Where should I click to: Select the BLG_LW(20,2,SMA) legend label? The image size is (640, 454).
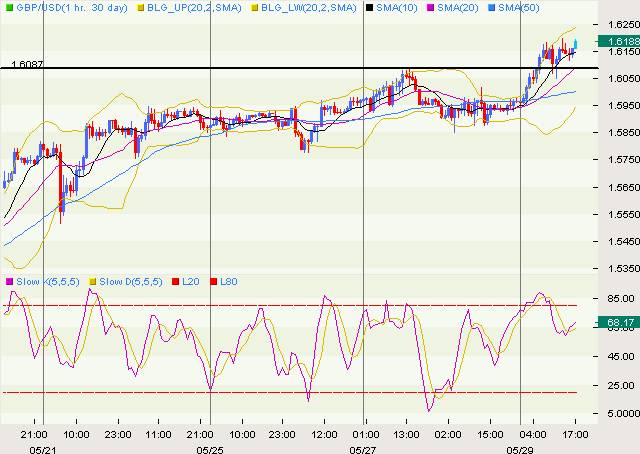pyautogui.click(x=309, y=7)
